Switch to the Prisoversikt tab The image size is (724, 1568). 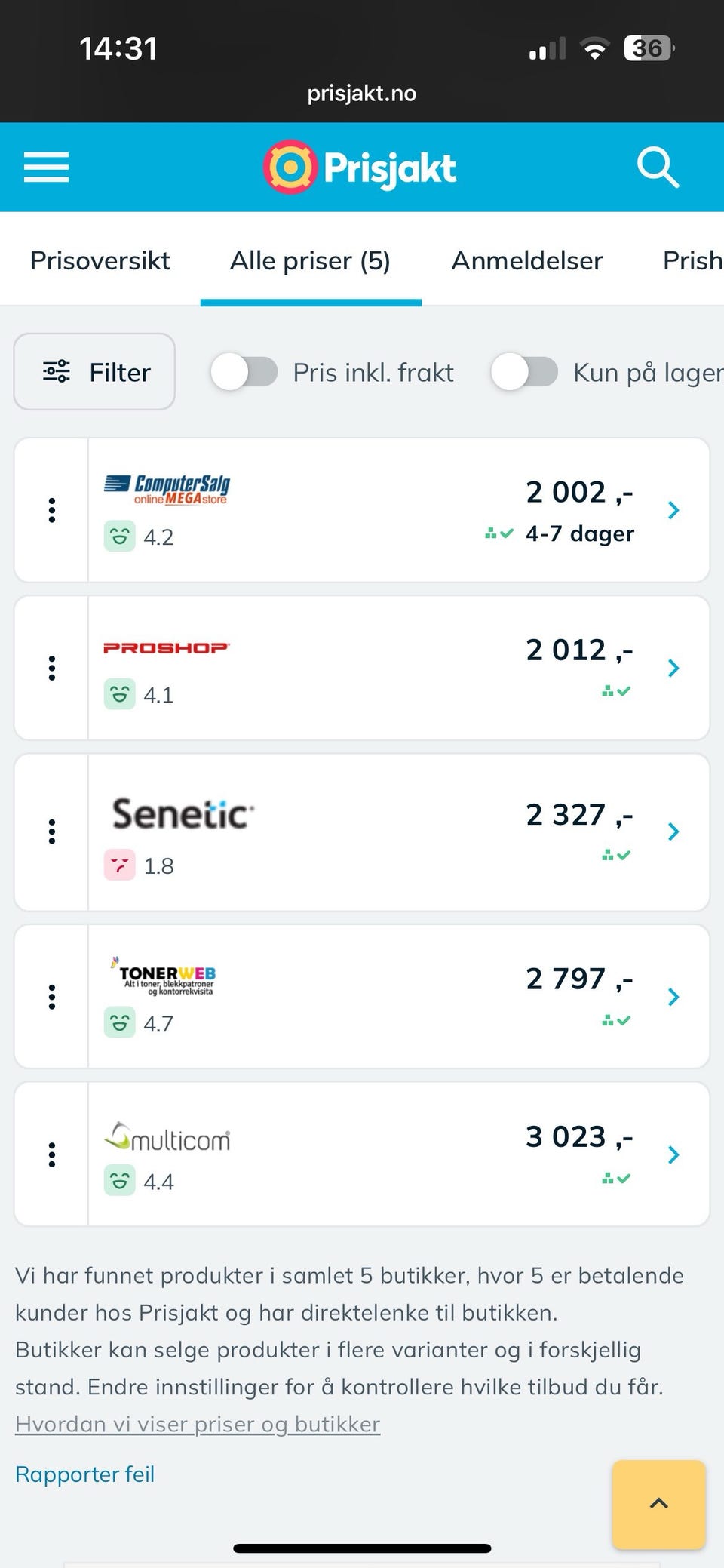100,260
